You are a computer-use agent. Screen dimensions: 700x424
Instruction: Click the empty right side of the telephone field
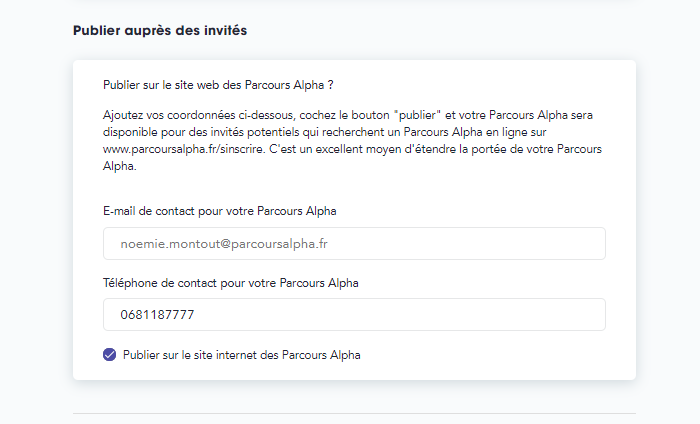click(491, 315)
